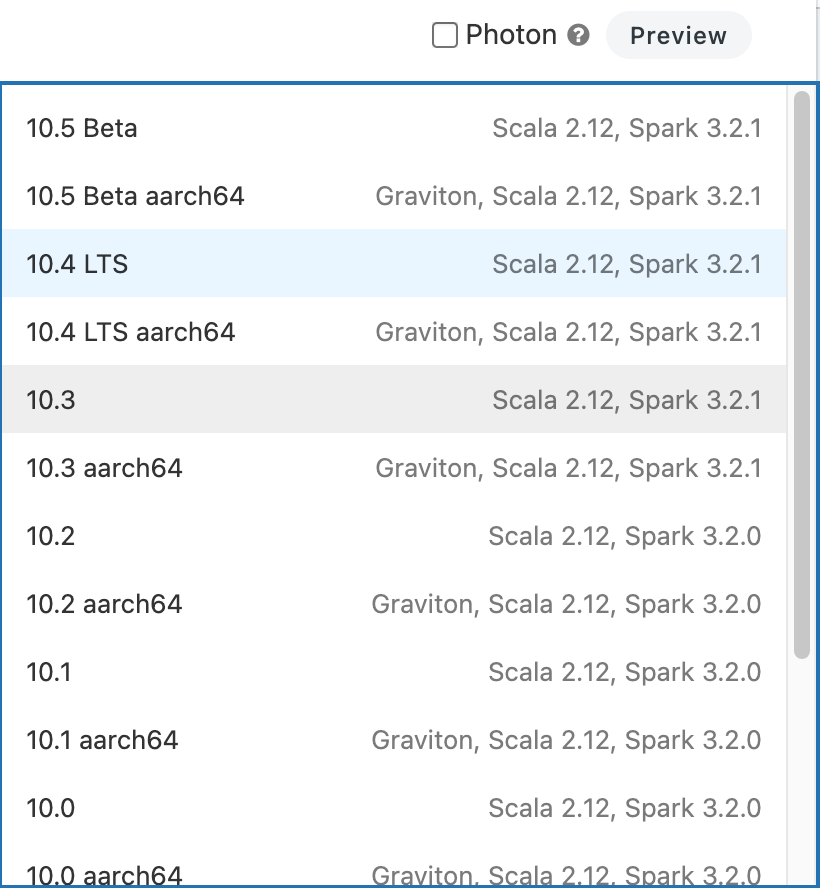820x888 pixels.
Task: Enable the Photon checkbox
Action: tap(444, 34)
